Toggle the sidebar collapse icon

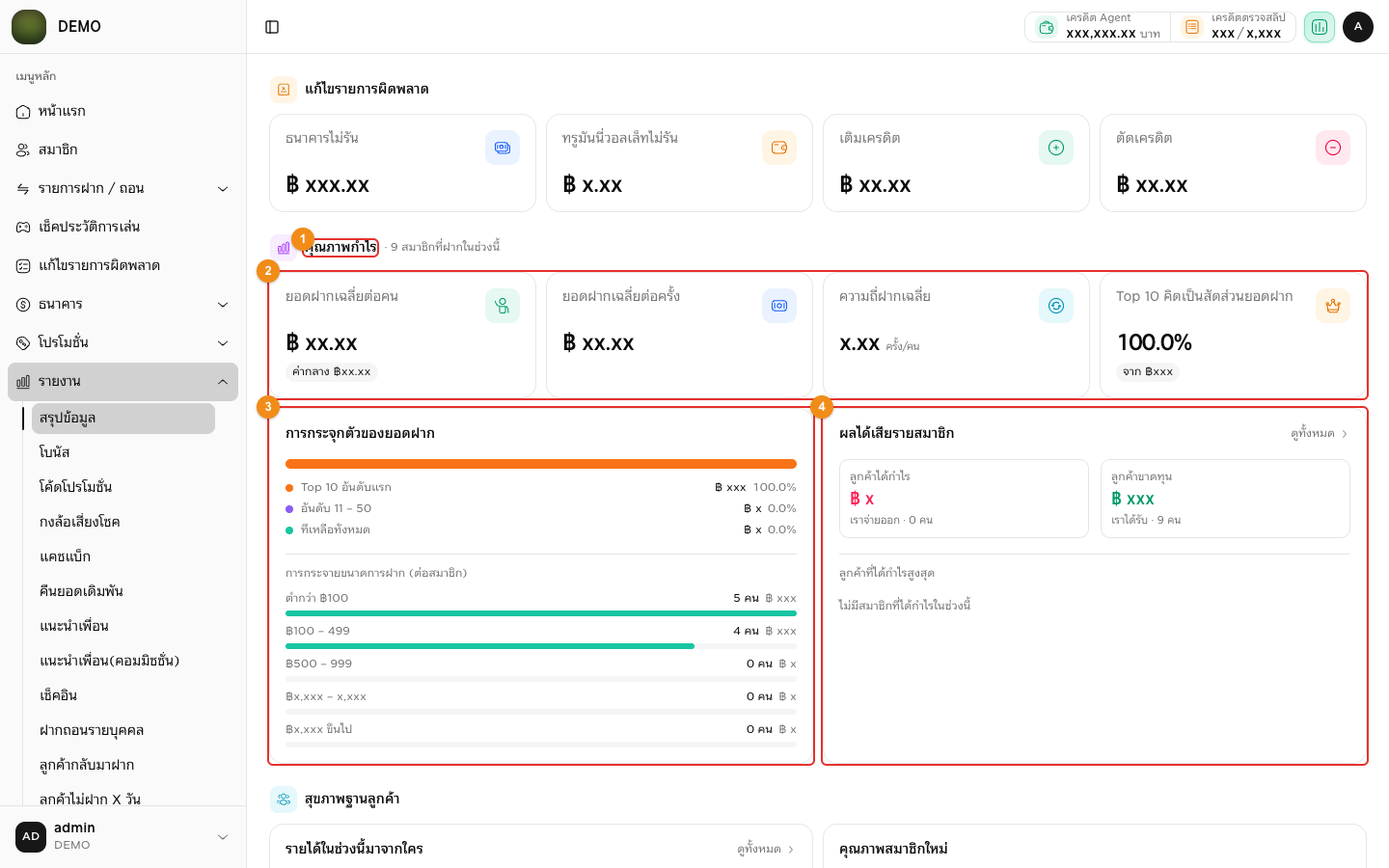point(272,27)
